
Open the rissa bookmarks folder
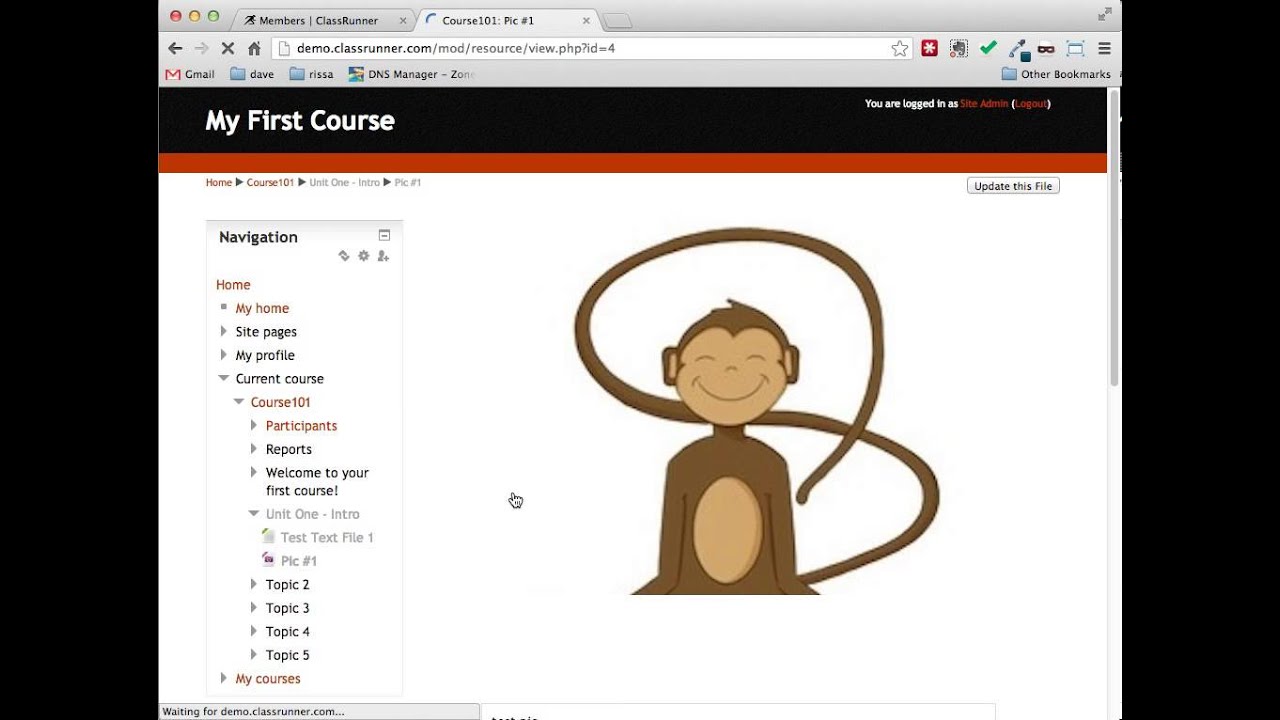[312, 74]
